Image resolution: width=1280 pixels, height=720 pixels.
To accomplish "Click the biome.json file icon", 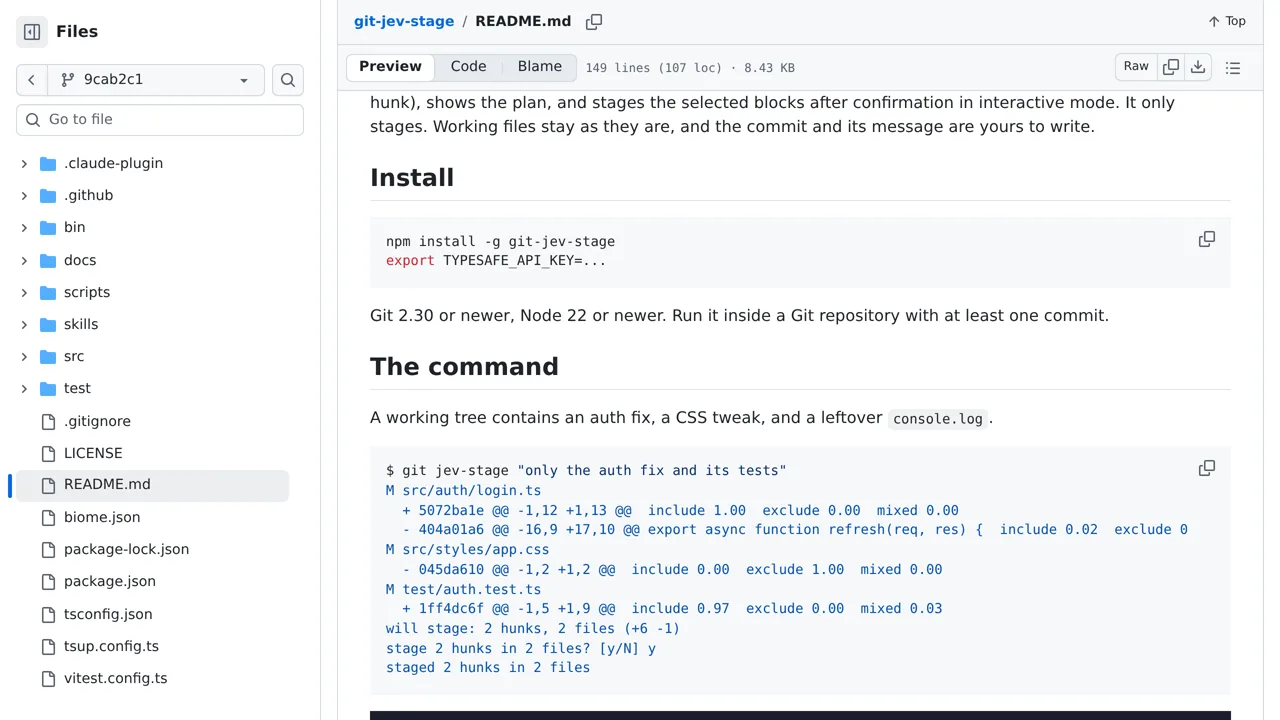I will [48, 518].
